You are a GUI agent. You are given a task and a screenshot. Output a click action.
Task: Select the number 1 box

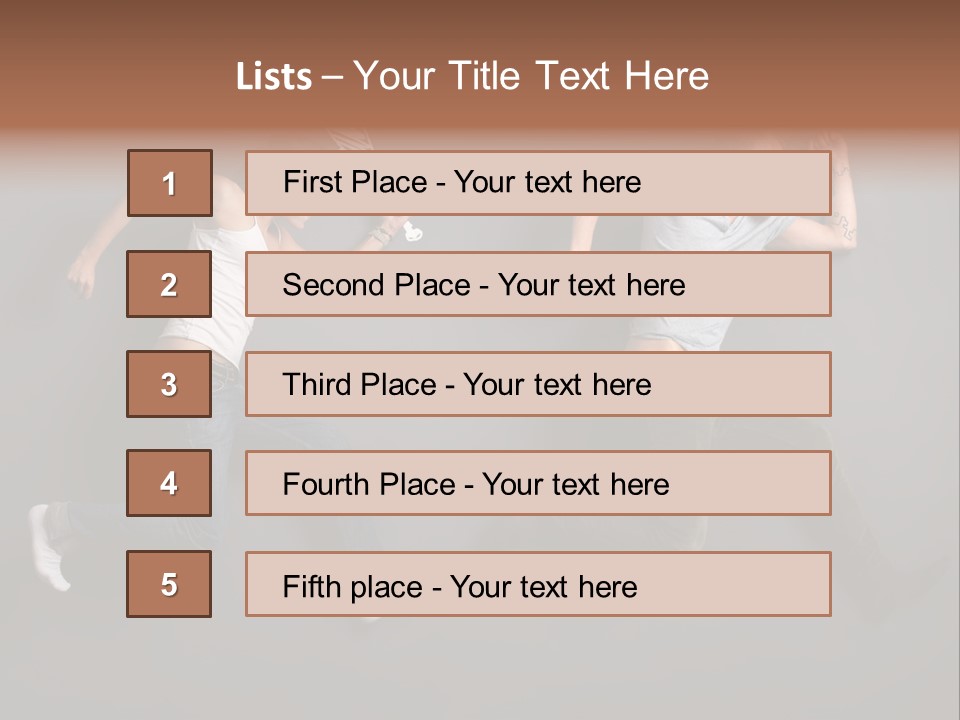coord(169,183)
